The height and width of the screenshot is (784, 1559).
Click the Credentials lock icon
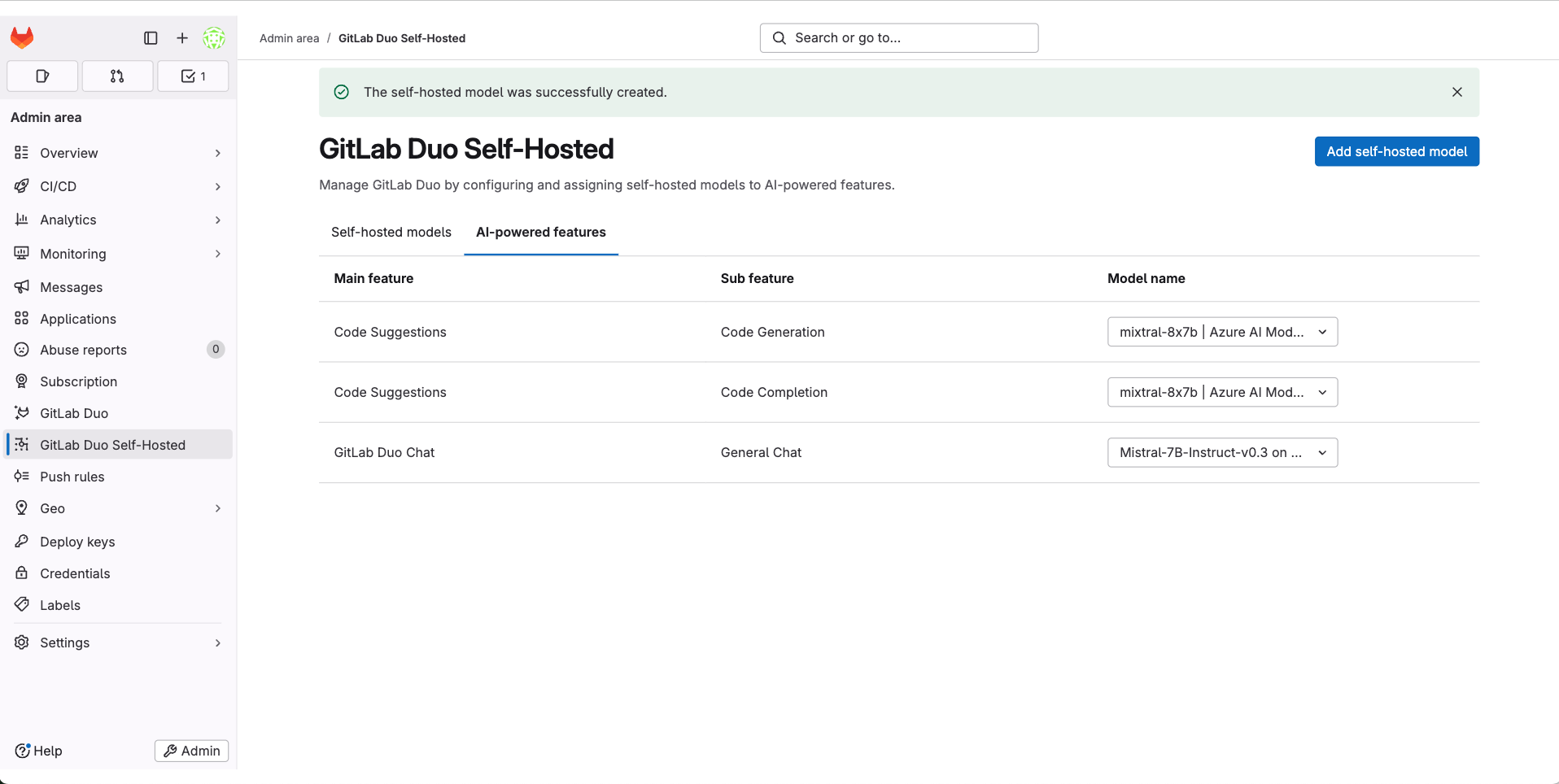tap(22, 573)
